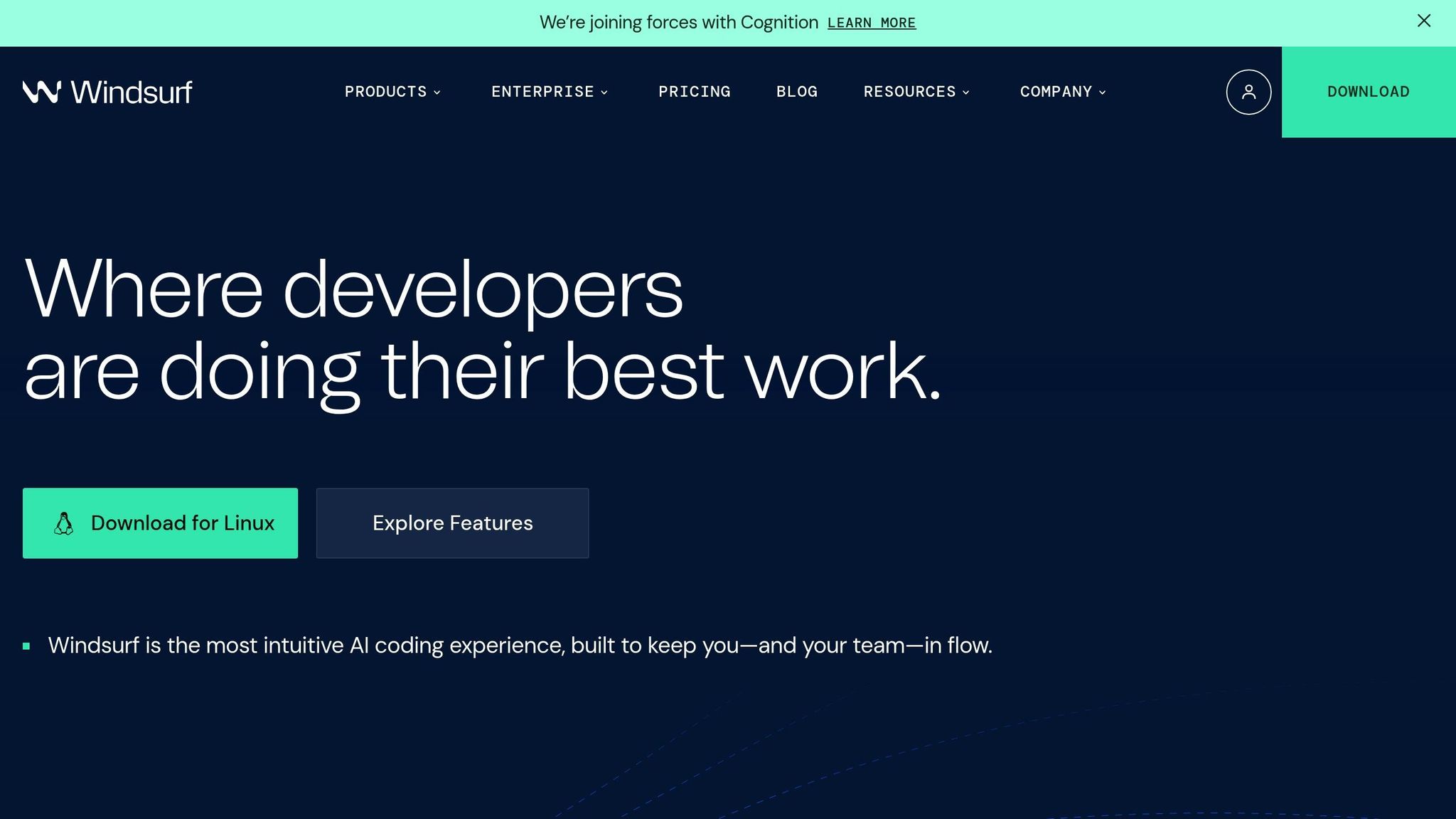Click the Windsurf wave logo icon
Screen dimensions: 1456x819
point(41,92)
